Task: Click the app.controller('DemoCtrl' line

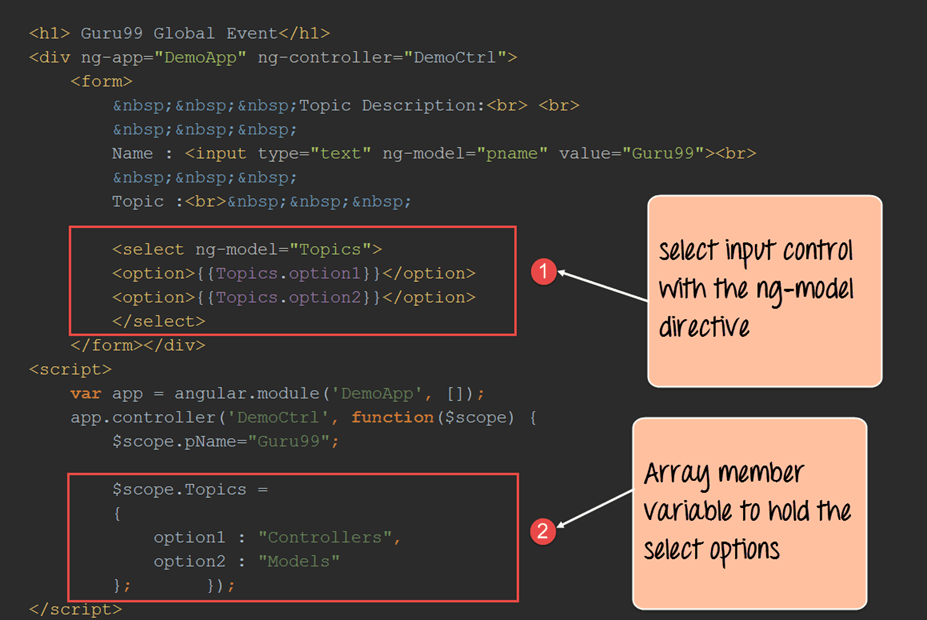Action: pos(205,417)
